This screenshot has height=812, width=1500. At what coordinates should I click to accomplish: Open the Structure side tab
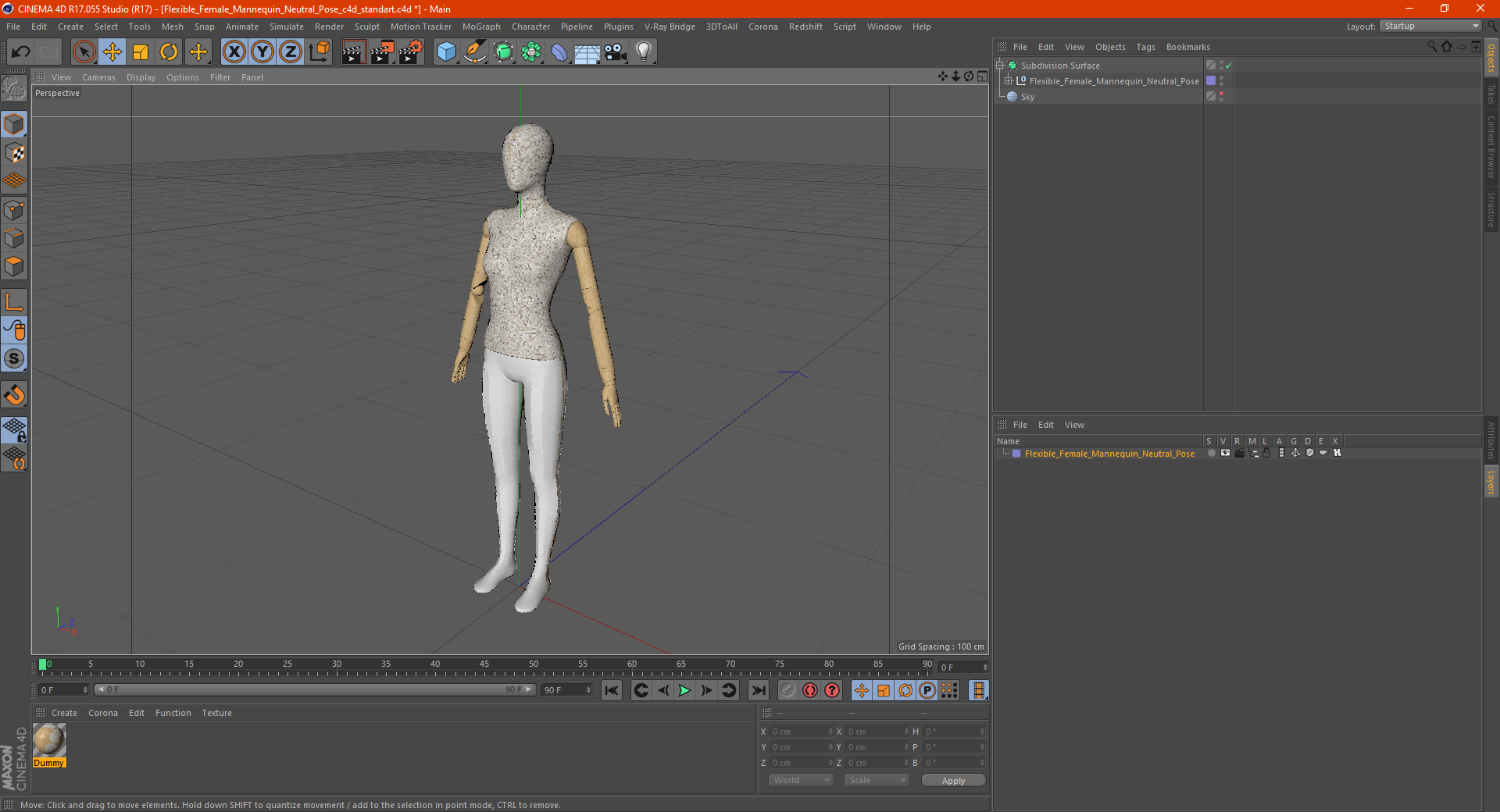click(1491, 209)
